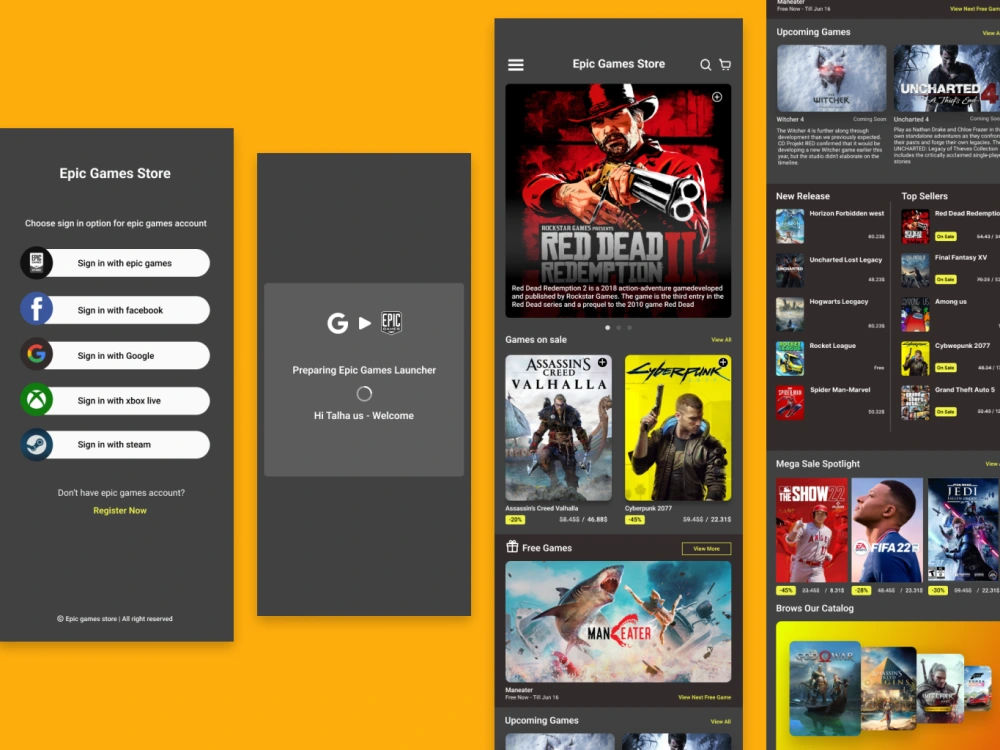Click On Sale badge under Final Fantasy XV
The width and height of the screenshot is (1000, 750).
(x=945, y=279)
